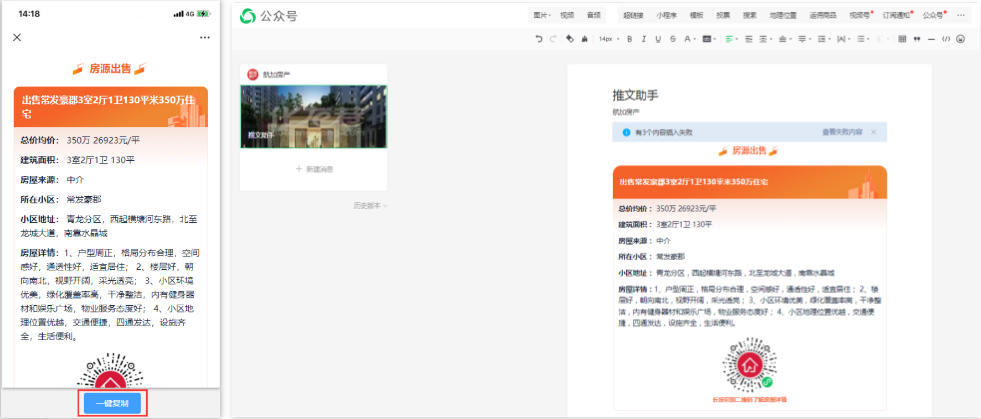Click 新建消息 to add new message

pos(314,169)
